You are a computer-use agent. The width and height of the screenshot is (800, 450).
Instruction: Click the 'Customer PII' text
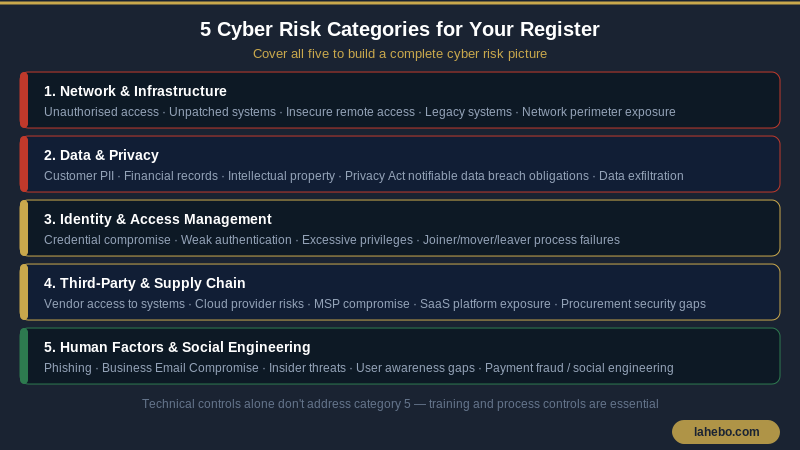point(79,176)
